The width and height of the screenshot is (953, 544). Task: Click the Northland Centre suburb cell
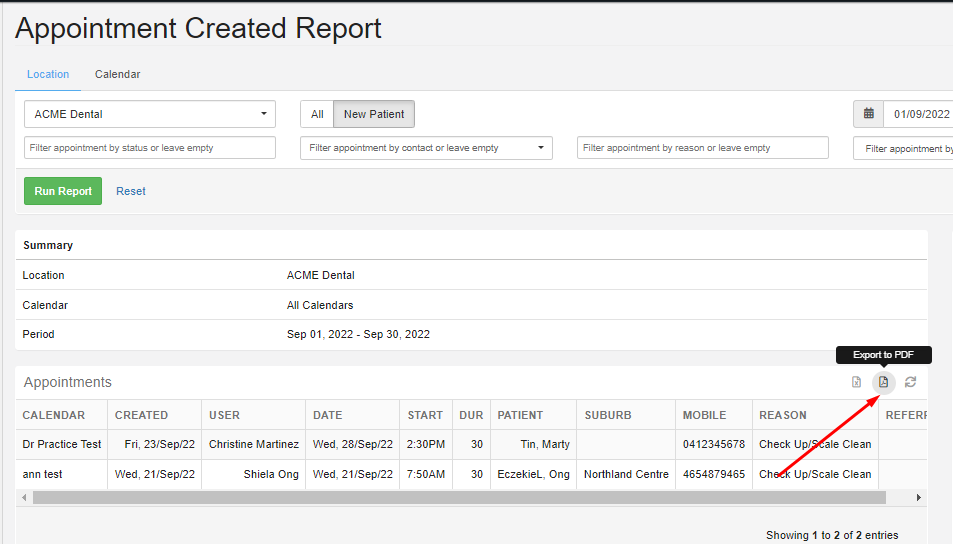click(626, 474)
